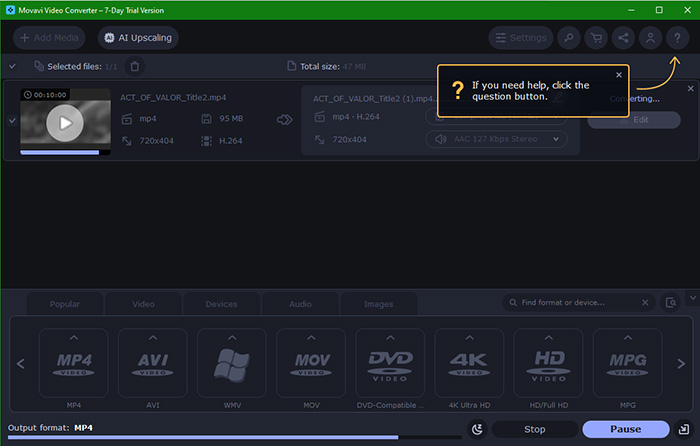Image resolution: width=700 pixels, height=446 pixels.
Task: Select the WMV format
Action: click(x=232, y=363)
